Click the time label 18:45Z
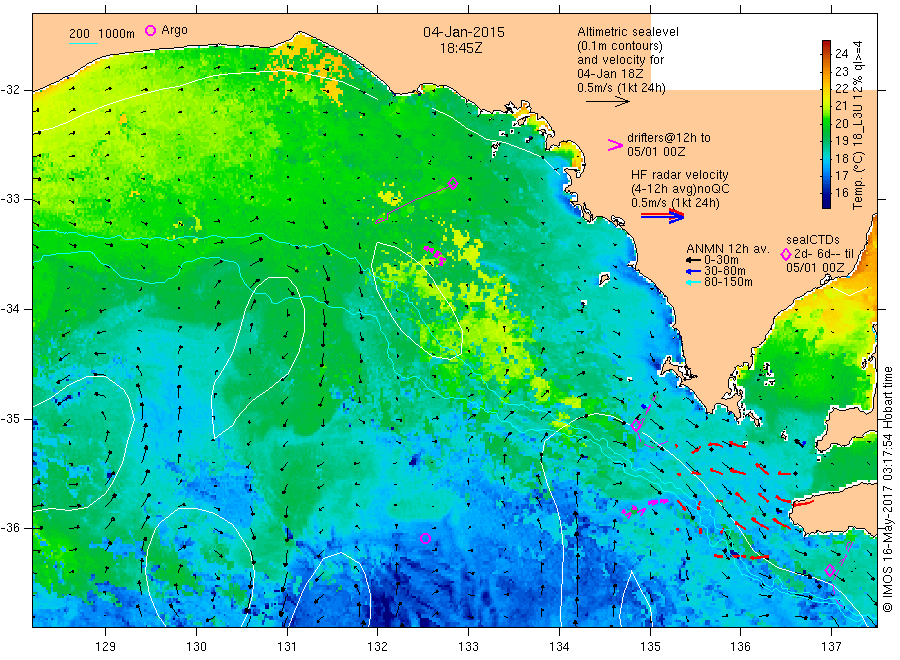This screenshot has height=660, width=900. [461, 49]
